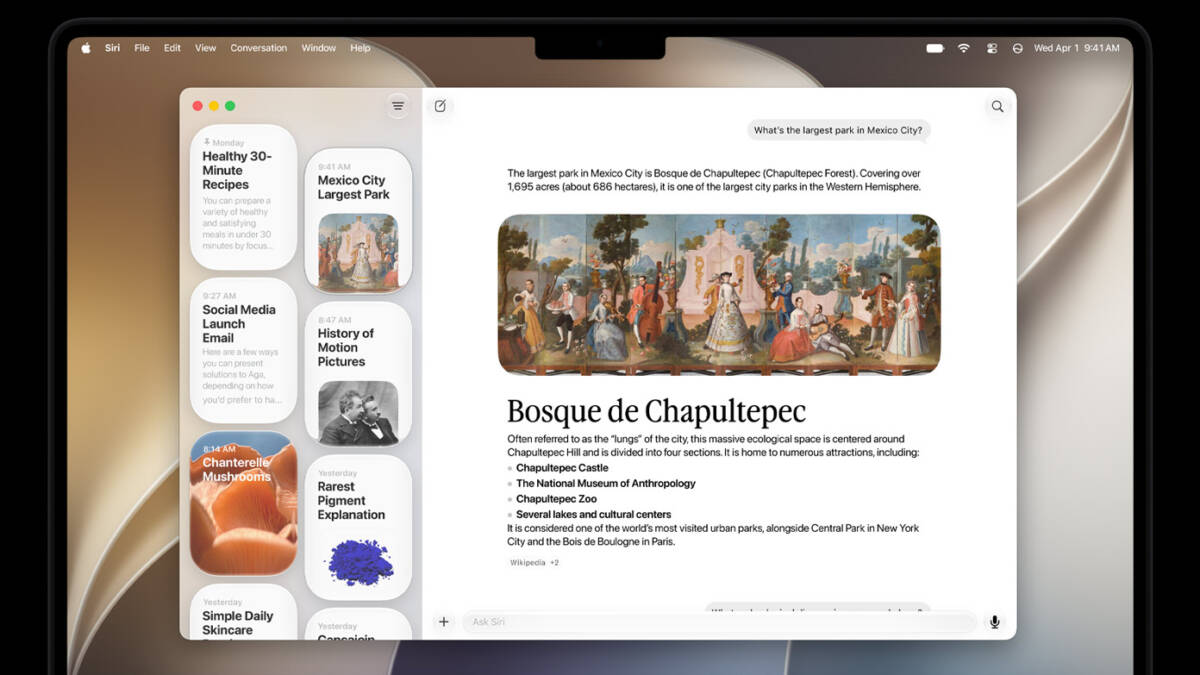Click the Monday pinned label
The height and width of the screenshot is (675, 1200).
point(224,143)
